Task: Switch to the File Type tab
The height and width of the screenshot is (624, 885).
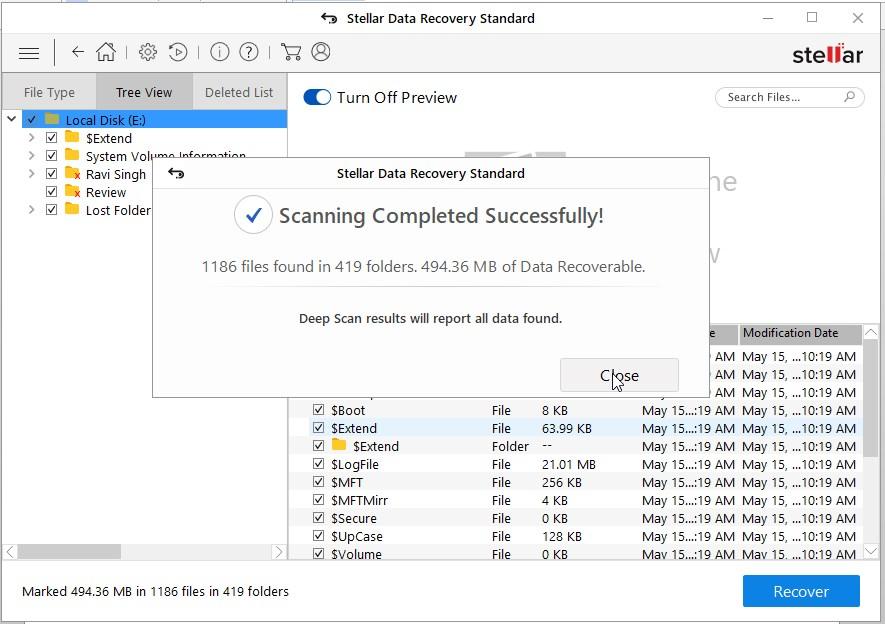Action: (x=49, y=92)
